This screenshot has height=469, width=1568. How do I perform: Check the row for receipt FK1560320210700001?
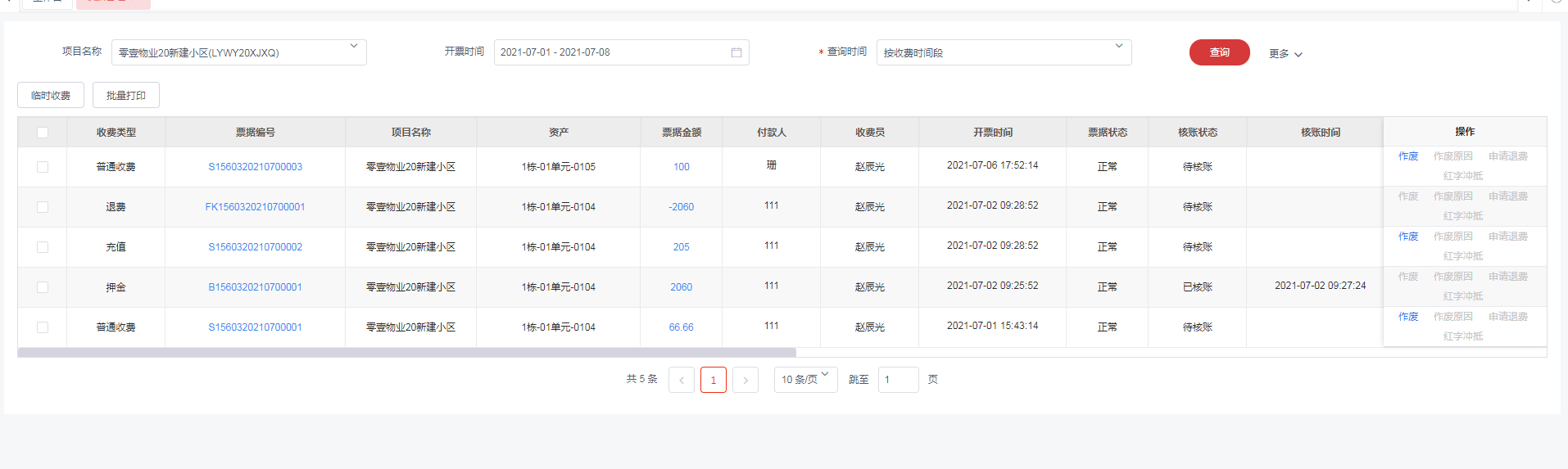pos(43,207)
